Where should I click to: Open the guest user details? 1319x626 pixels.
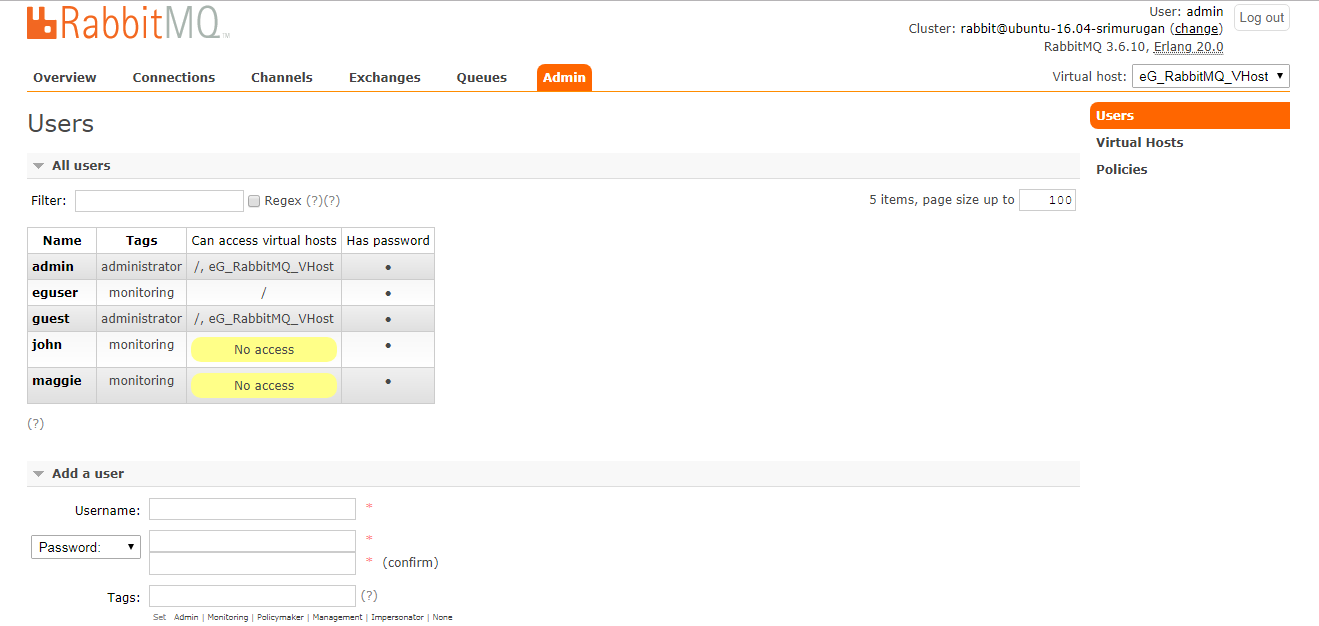(51, 319)
